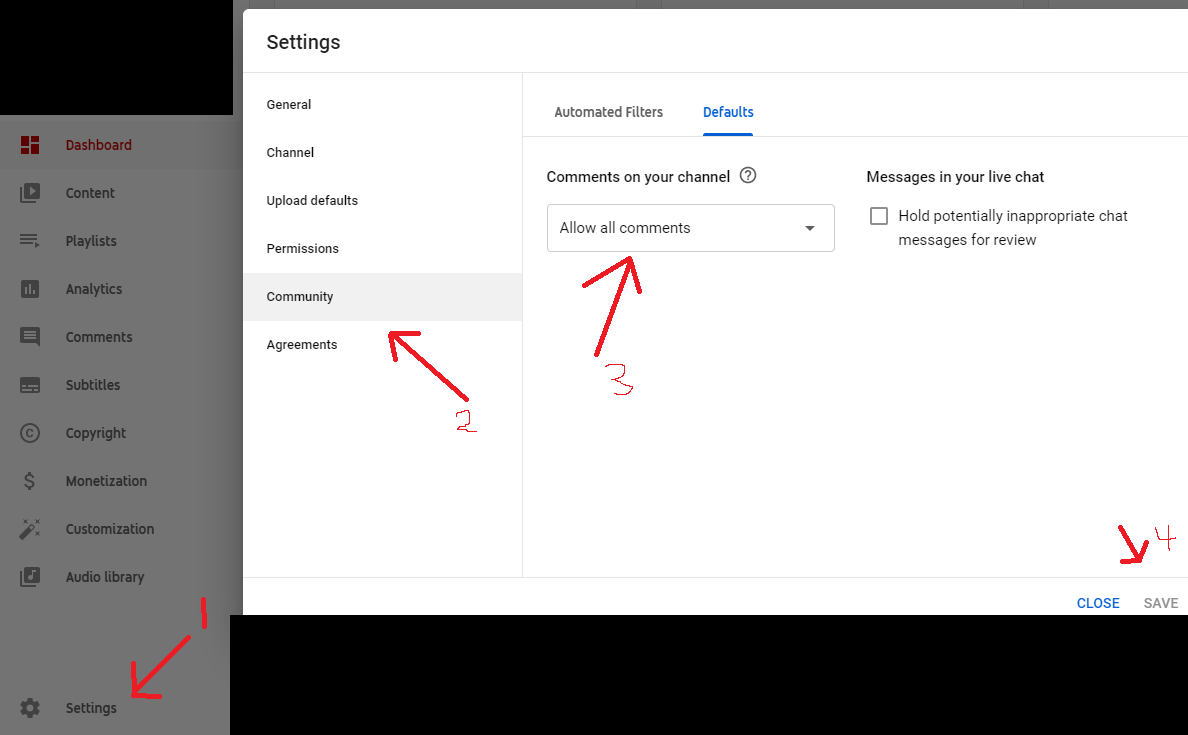
Task: Open the Allow all comments dropdown
Action: (690, 227)
